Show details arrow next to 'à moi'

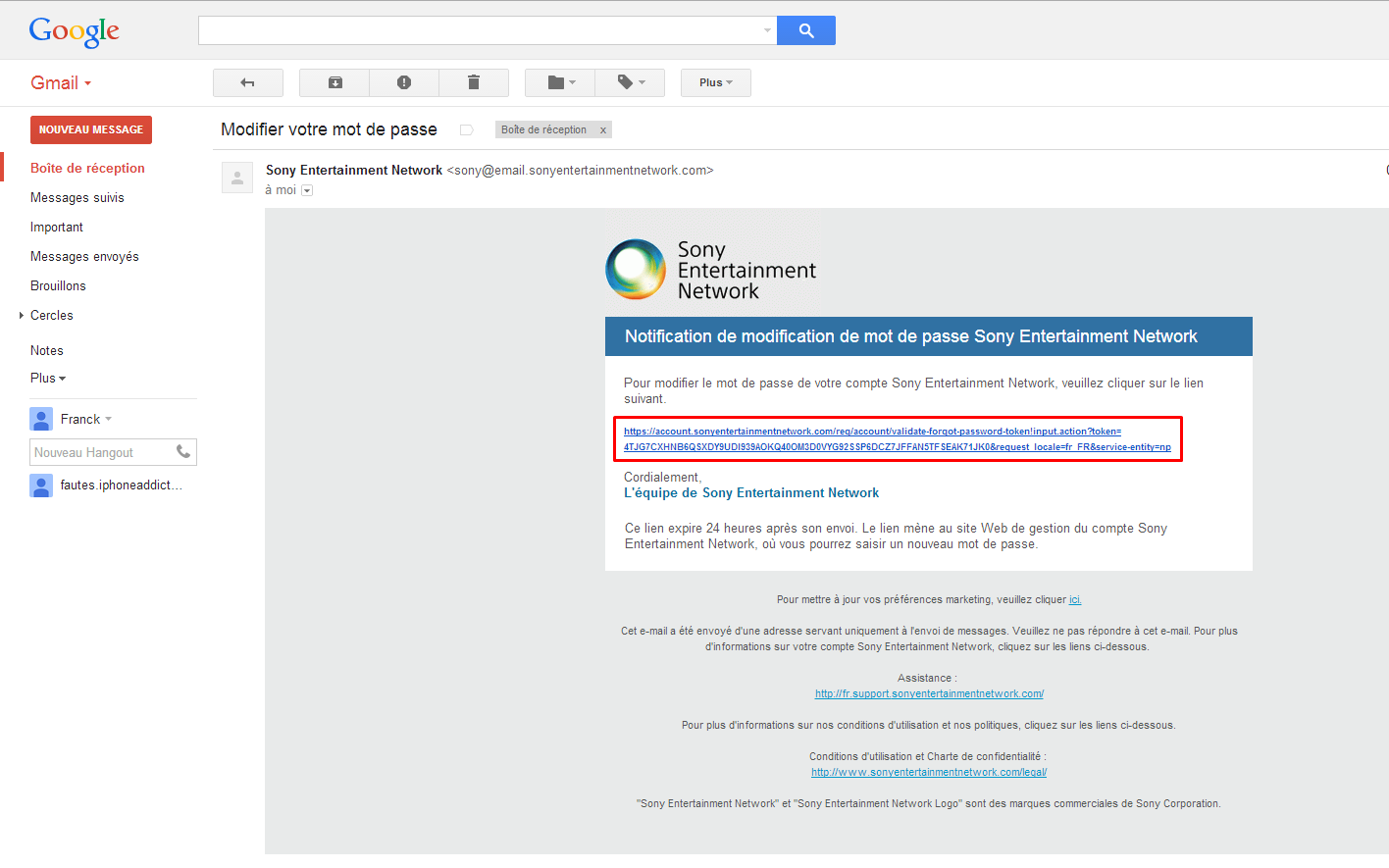tap(307, 190)
